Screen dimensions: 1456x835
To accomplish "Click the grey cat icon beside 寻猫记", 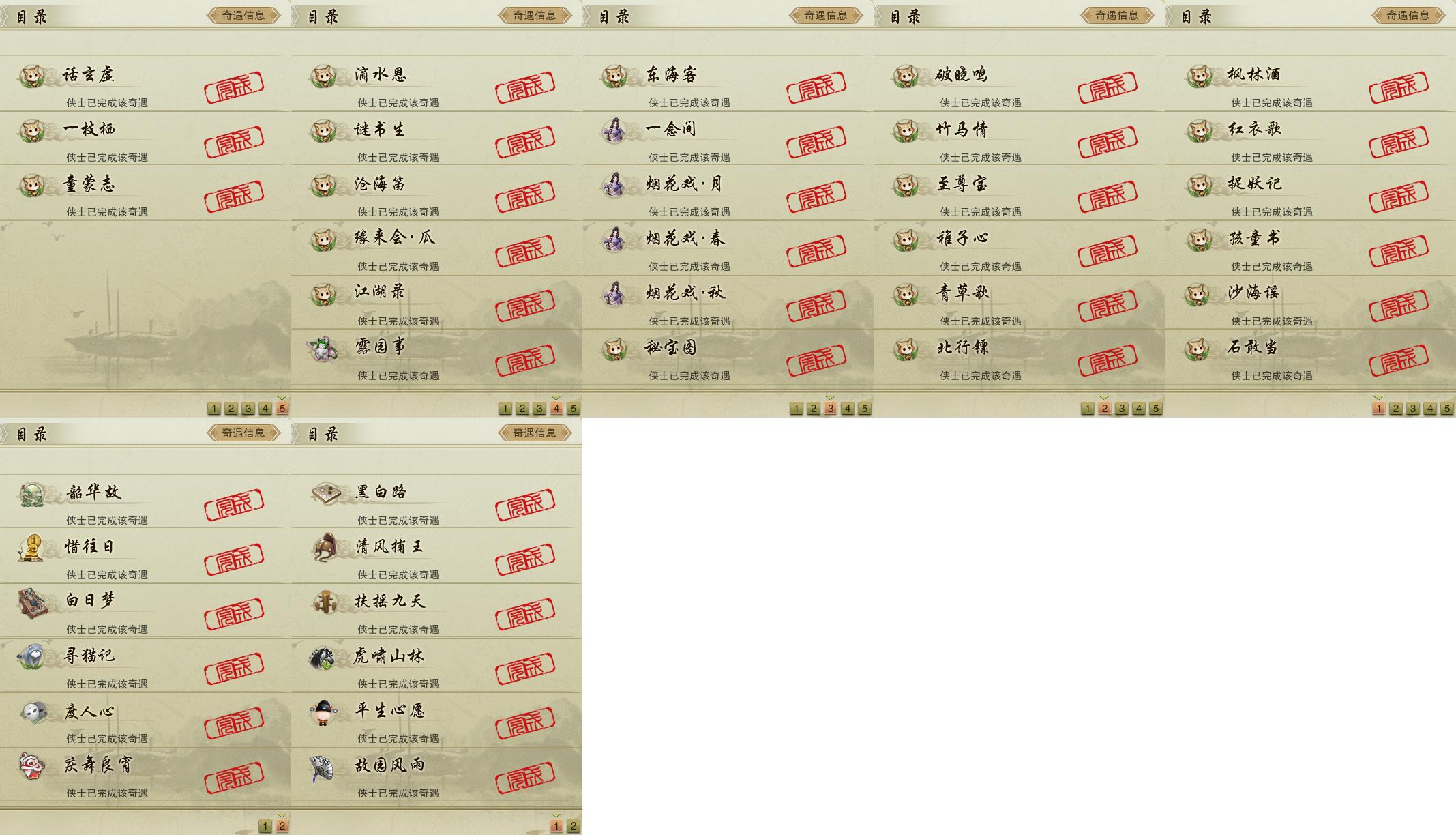I will pyautogui.click(x=31, y=657).
